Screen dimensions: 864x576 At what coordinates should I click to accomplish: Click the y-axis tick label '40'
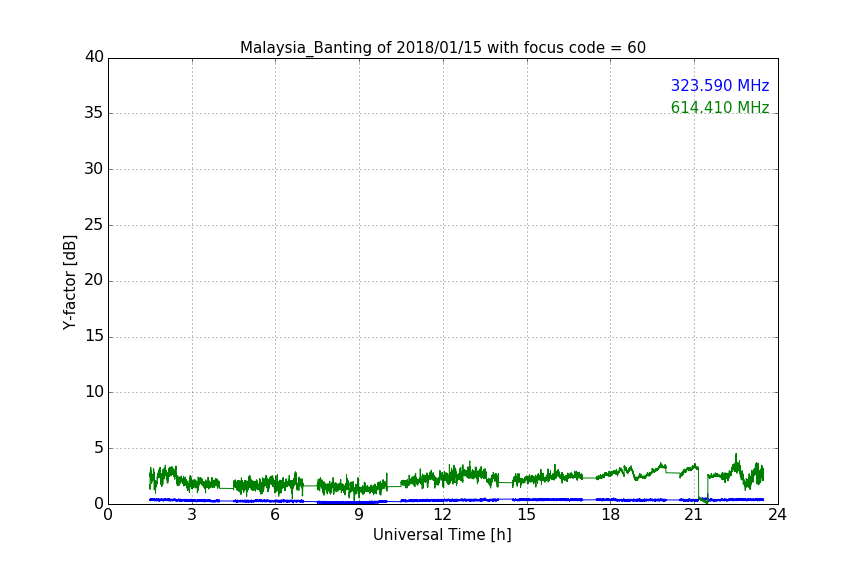(94, 57)
